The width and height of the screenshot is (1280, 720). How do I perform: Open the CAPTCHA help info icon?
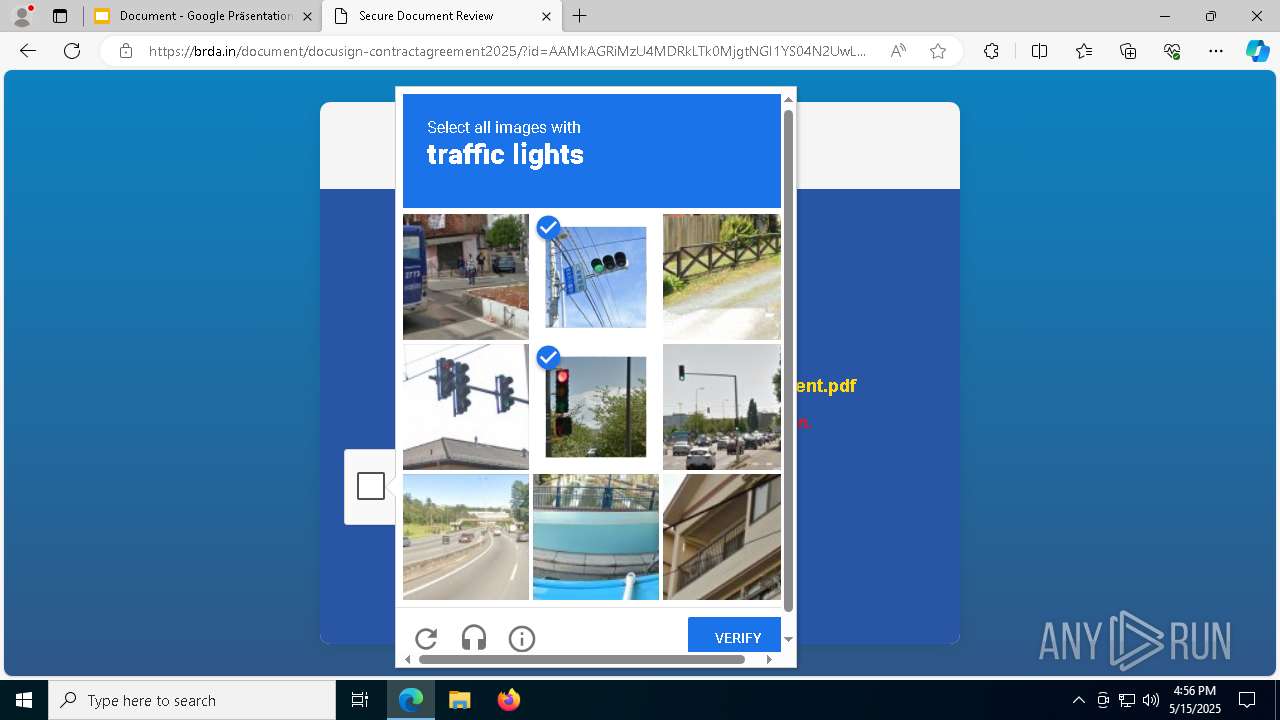pos(522,639)
